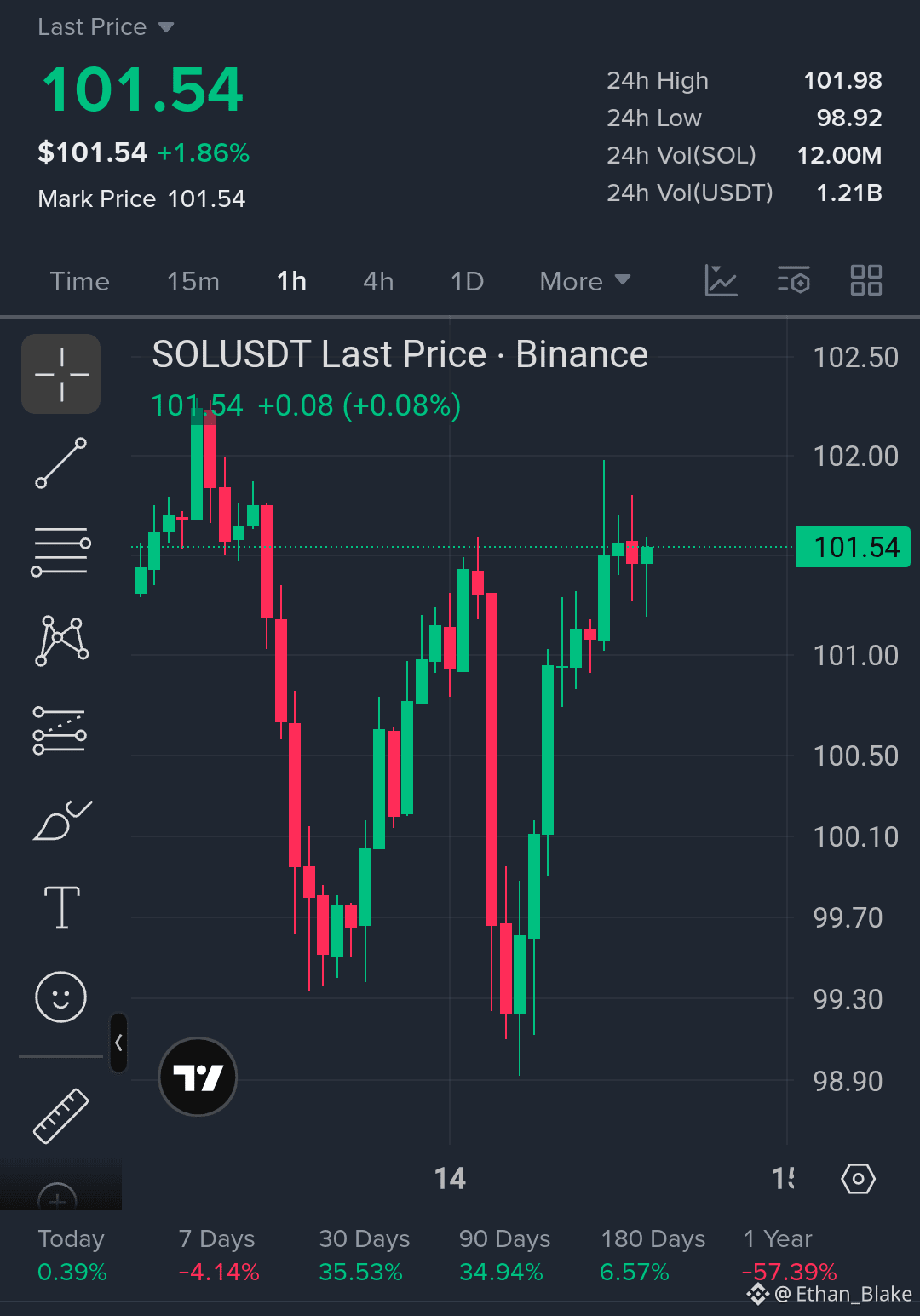Open chart display settings icon
This screenshot has width=920, height=1316.
pyautogui.click(x=793, y=280)
